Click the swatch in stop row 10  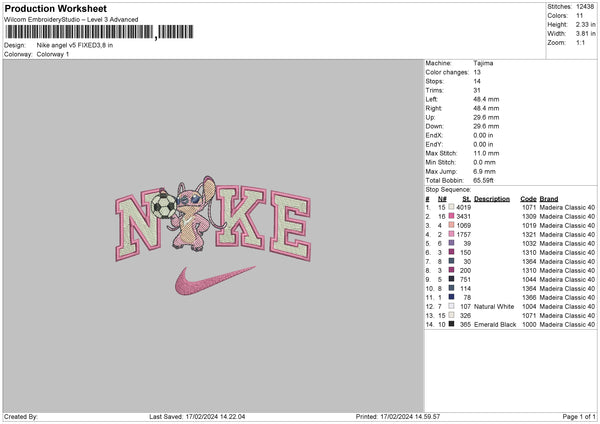pos(452,288)
